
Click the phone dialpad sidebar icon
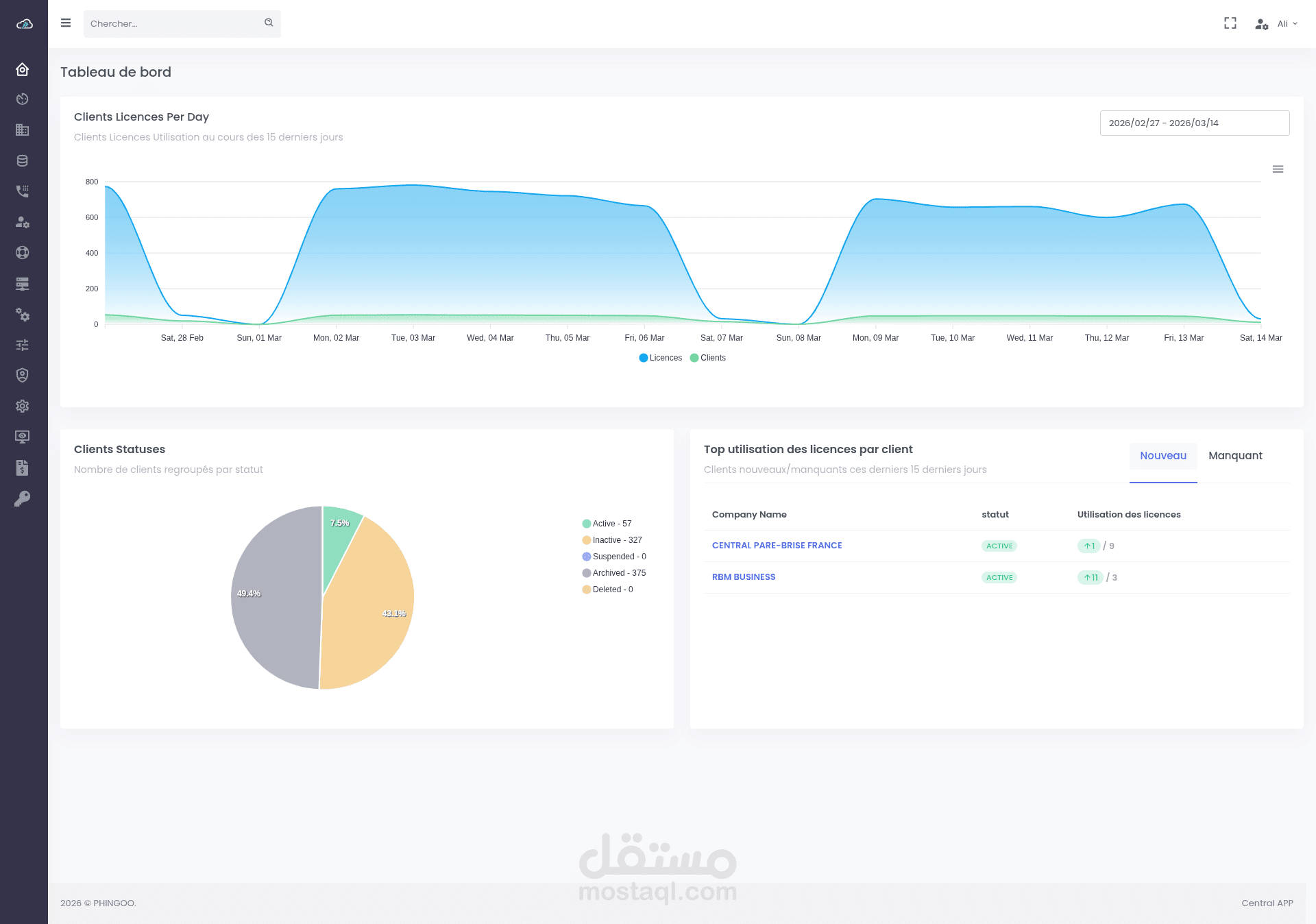click(23, 191)
